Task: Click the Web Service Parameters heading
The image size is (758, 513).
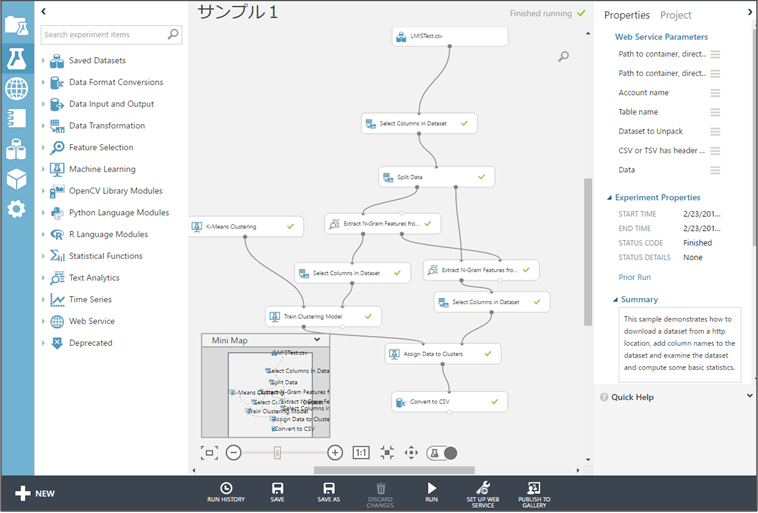Action: 661,37
